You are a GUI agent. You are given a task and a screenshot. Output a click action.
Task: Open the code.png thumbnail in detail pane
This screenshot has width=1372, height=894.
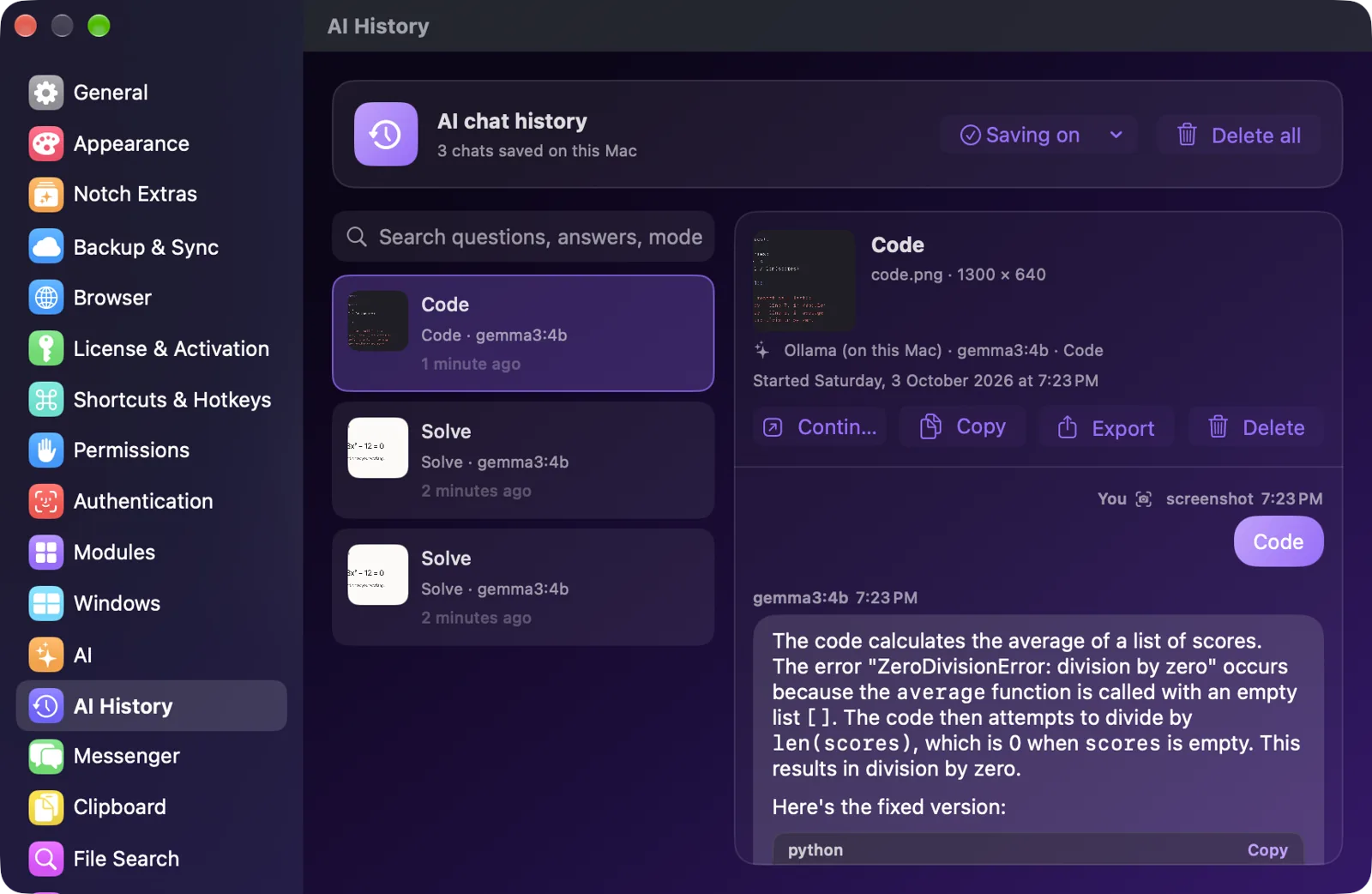tap(803, 280)
